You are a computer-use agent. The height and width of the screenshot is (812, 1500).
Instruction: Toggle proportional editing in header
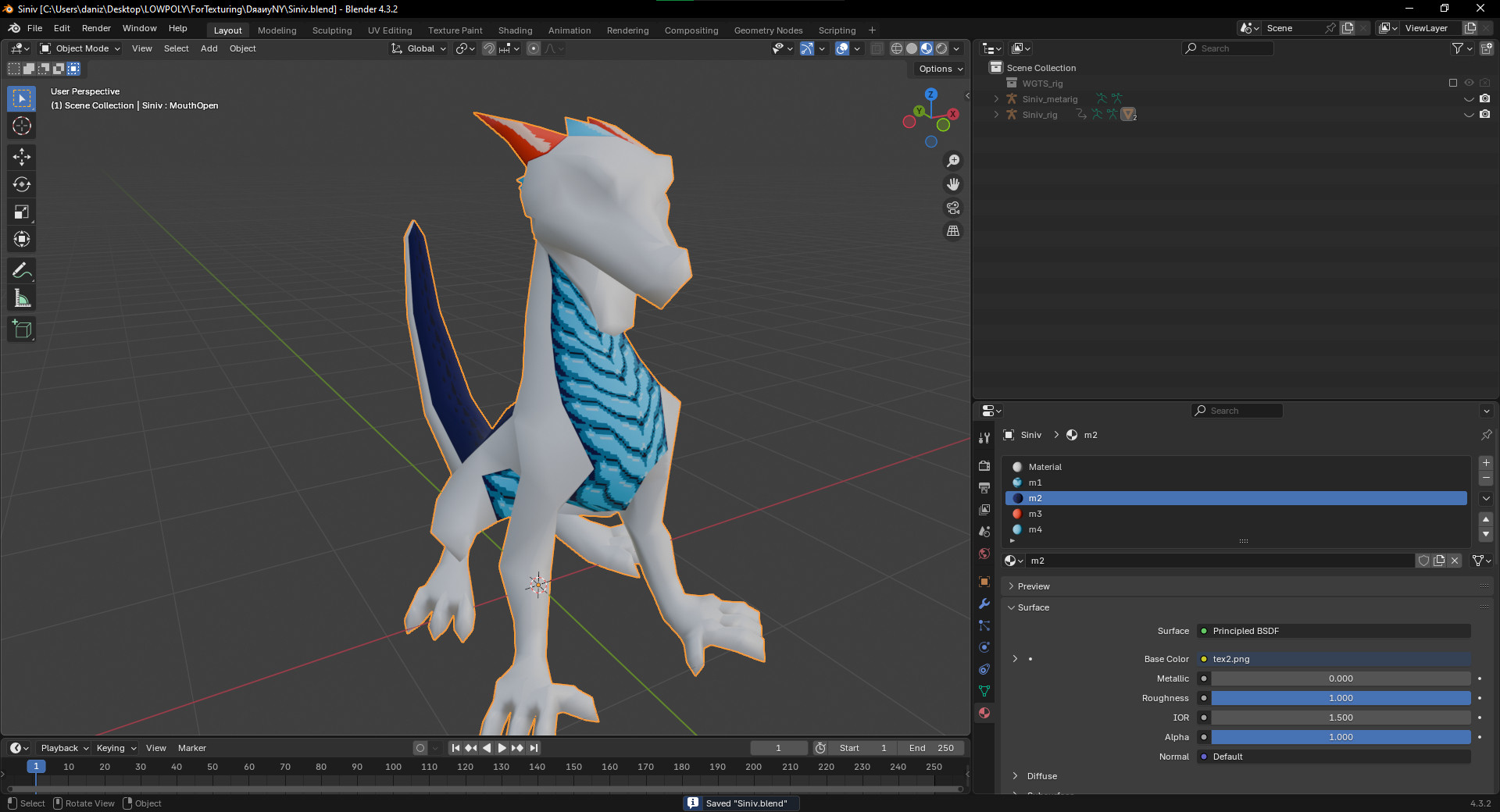[x=534, y=48]
